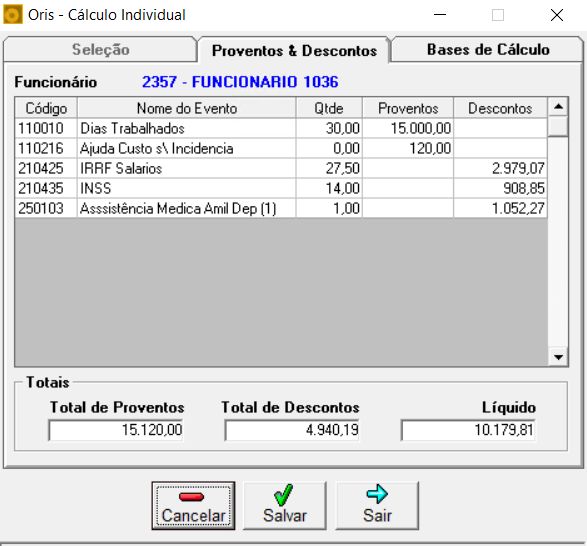The width and height of the screenshot is (587, 546).
Task: Click Qtde cell 30,00
Action: [x=329, y=128]
